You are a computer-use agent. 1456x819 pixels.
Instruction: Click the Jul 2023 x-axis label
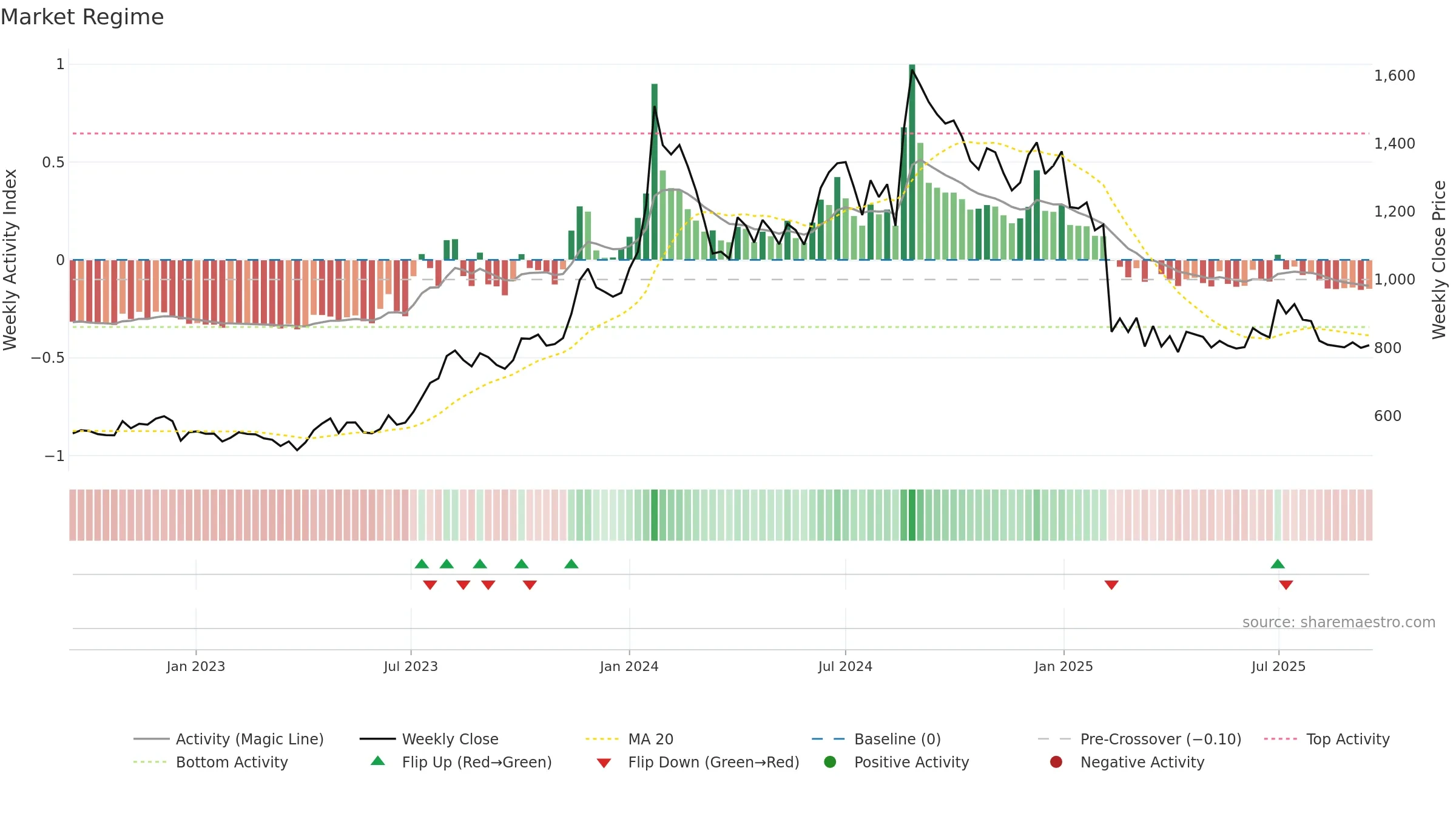click(411, 666)
